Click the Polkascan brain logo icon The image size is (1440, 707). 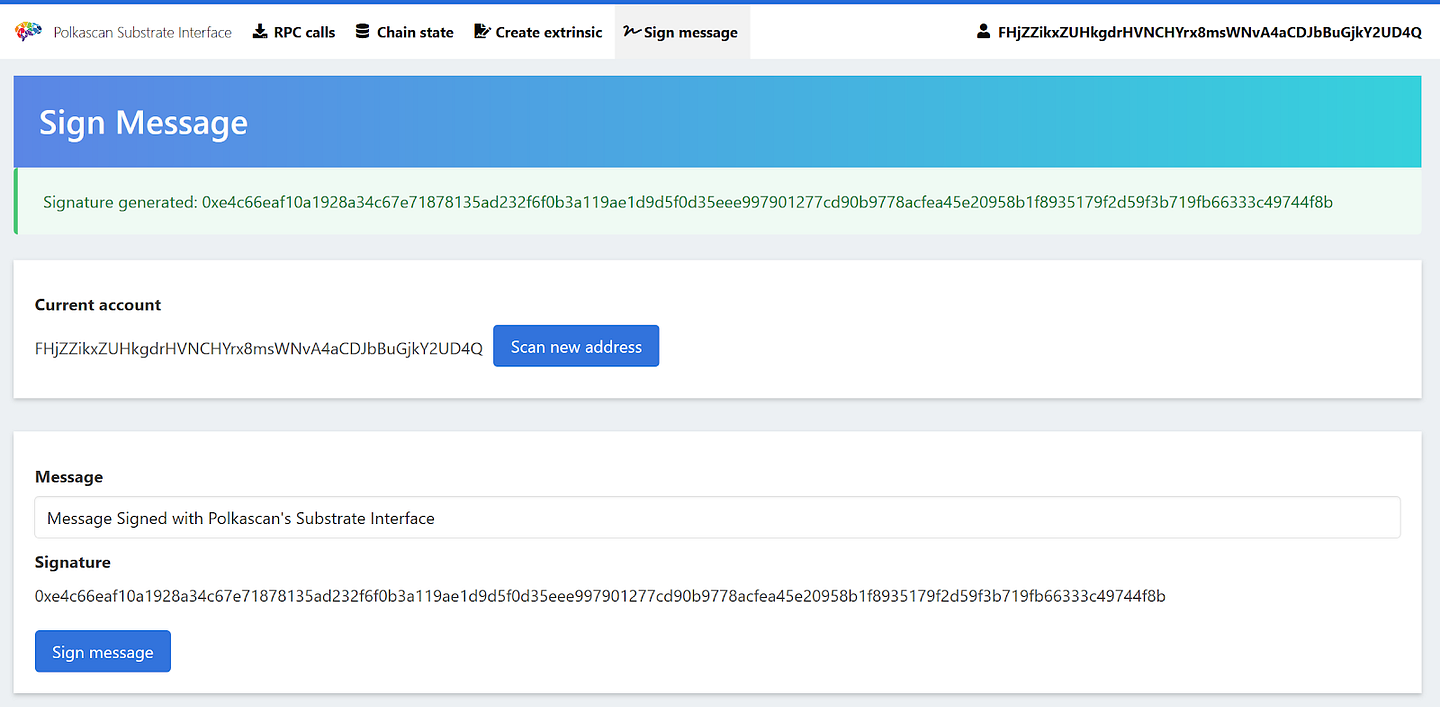(28, 32)
